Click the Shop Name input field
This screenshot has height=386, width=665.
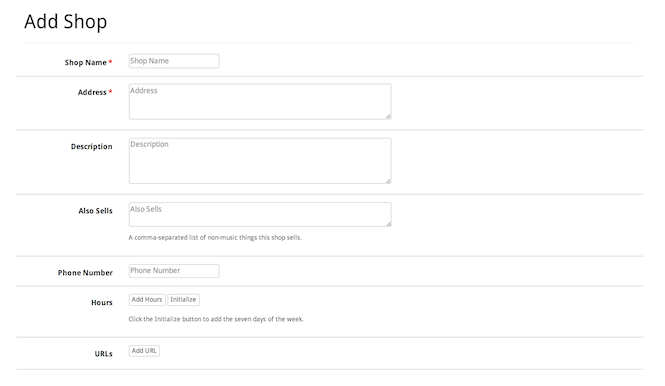coord(174,61)
